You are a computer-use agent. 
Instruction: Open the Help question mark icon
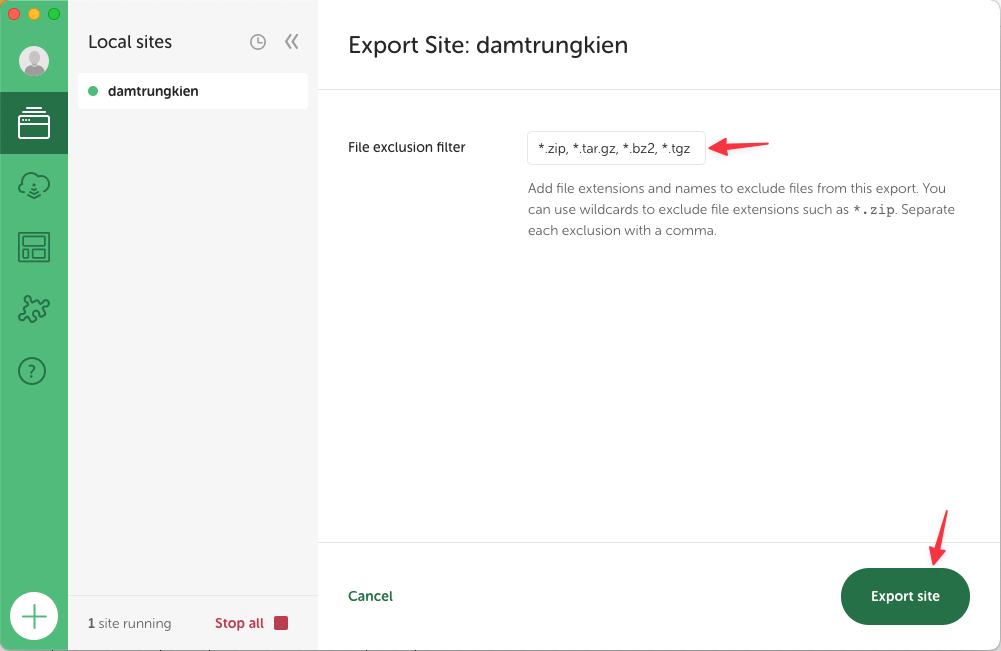pyautogui.click(x=32, y=371)
